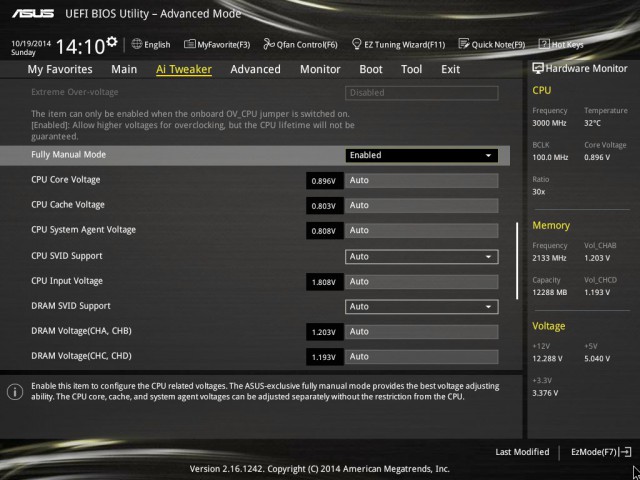Click DRAM Voltage(CHC, CHD) Auto field
Screen dimensions: 640x480
click(x=422, y=357)
